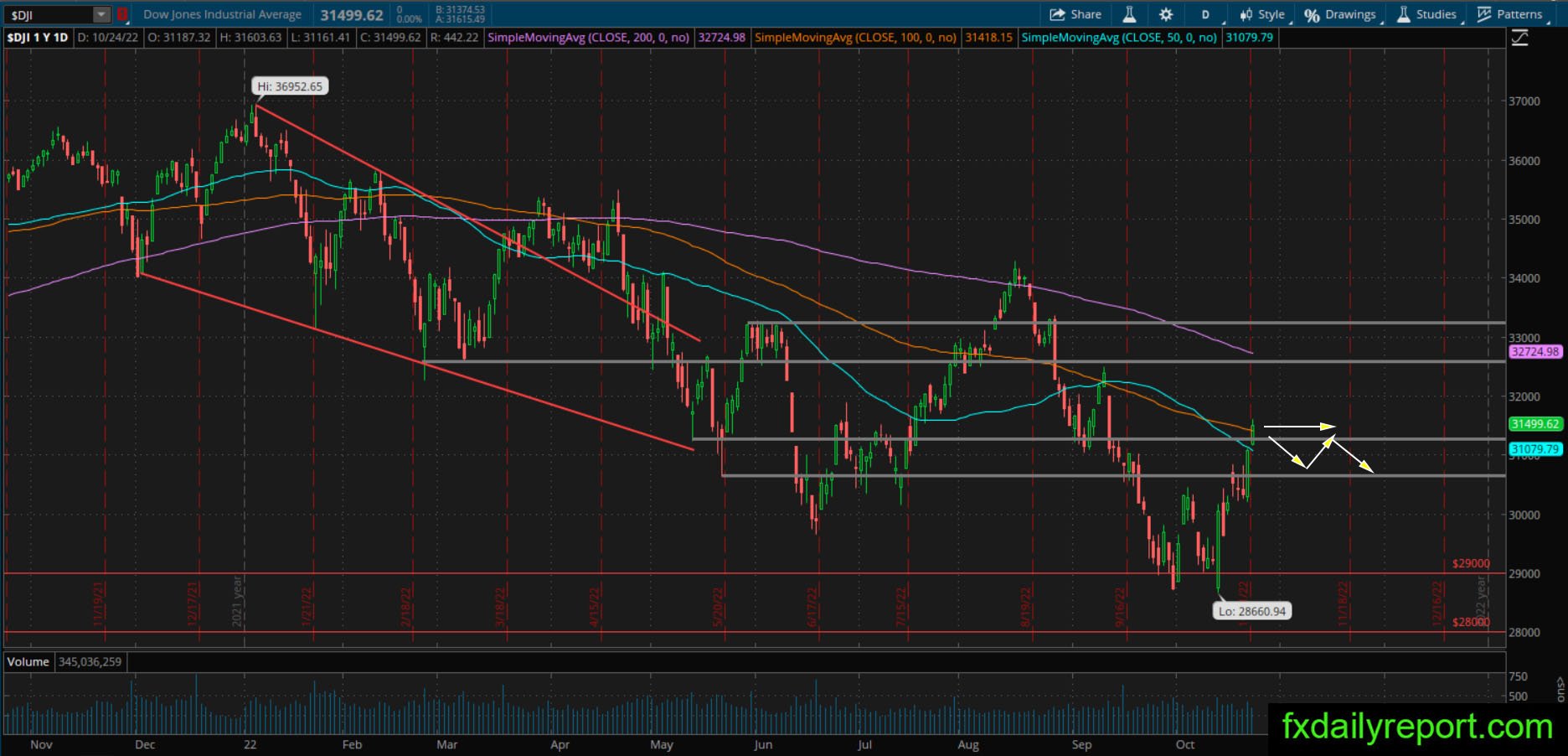Screen dimensions: 1568x756
Task: Open the D timeframe dropdown
Action: pos(1206,14)
